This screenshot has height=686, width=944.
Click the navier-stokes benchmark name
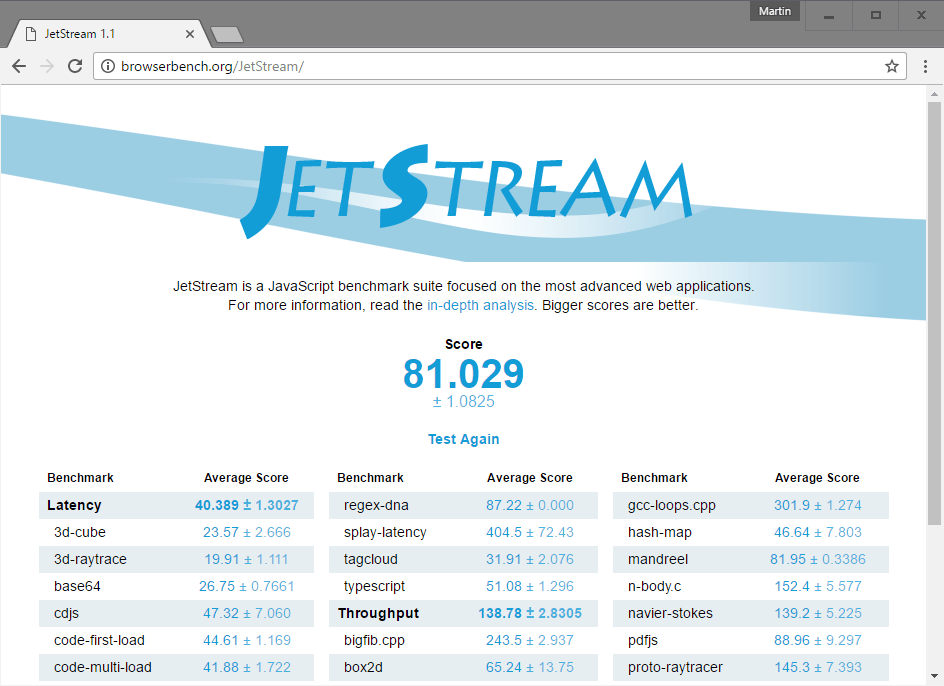tap(670, 614)
